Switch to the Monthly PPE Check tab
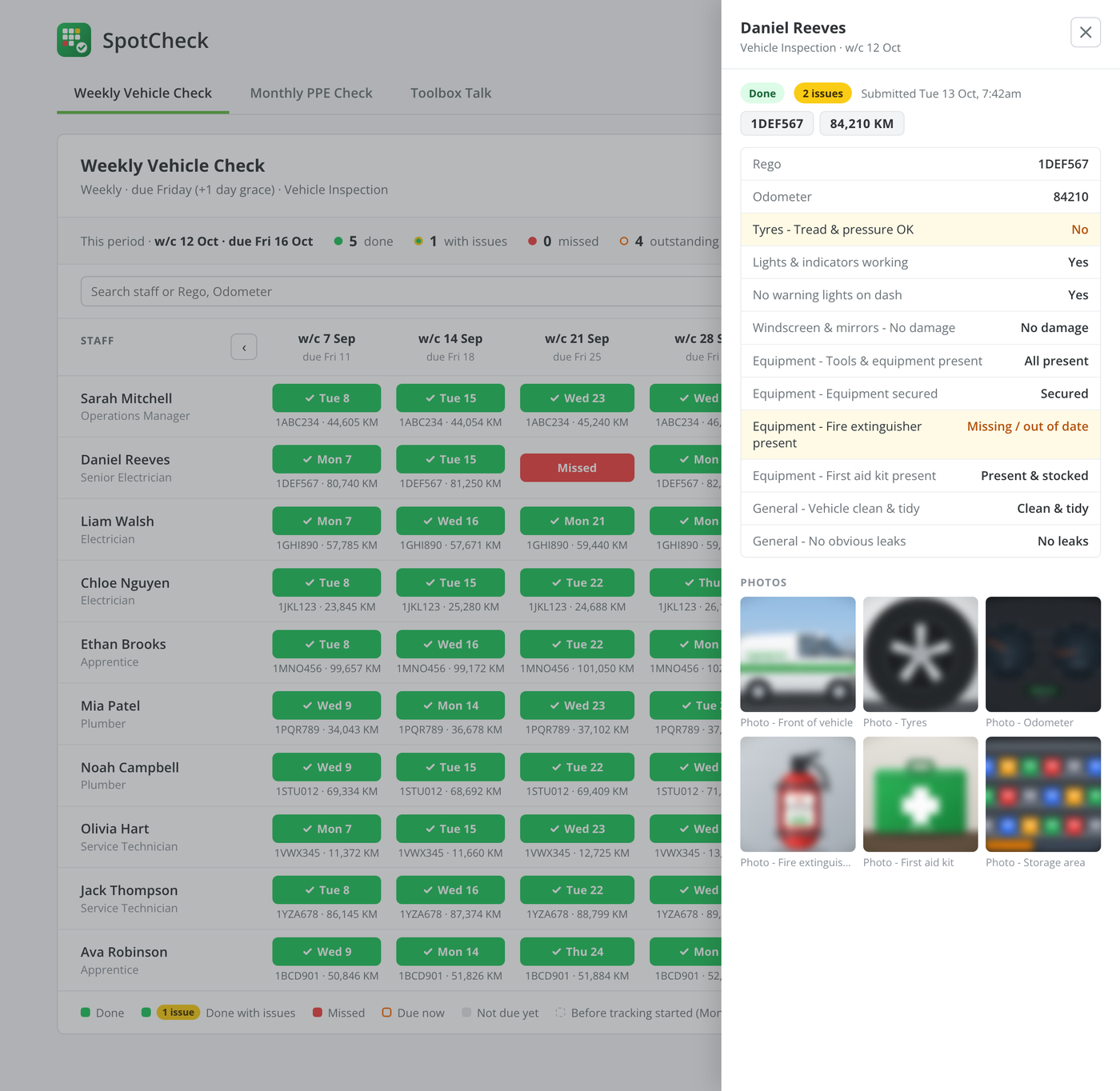The height and width of the screenshot is (1091, 1120). 311,93
